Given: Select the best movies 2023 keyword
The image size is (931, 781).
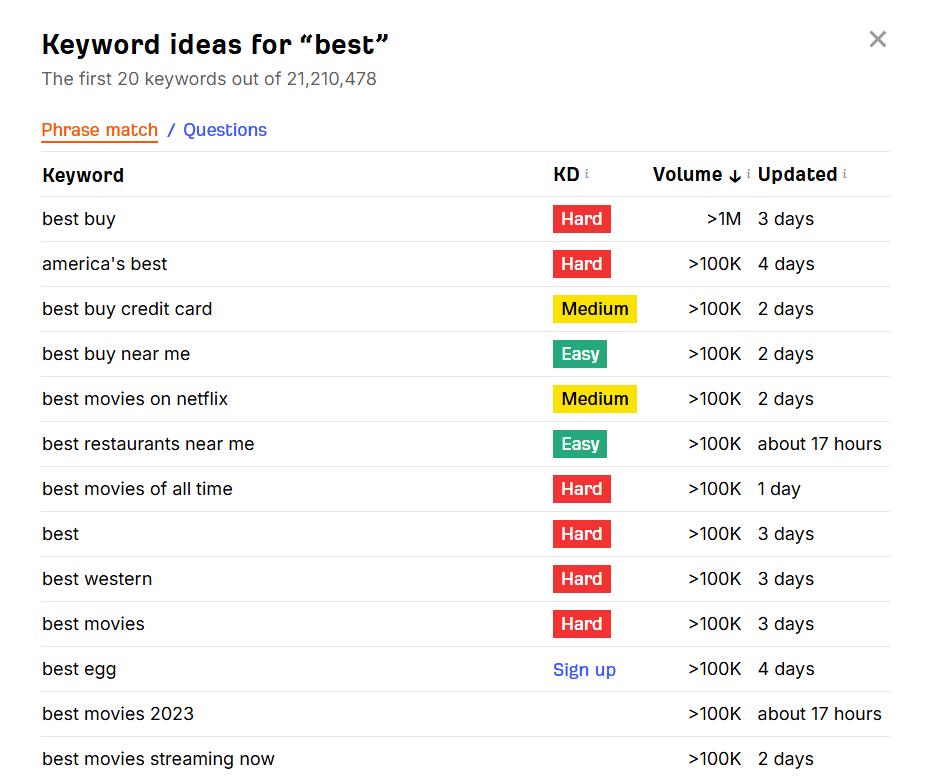Looking at the screenshot, I should [x=118, y=714].
